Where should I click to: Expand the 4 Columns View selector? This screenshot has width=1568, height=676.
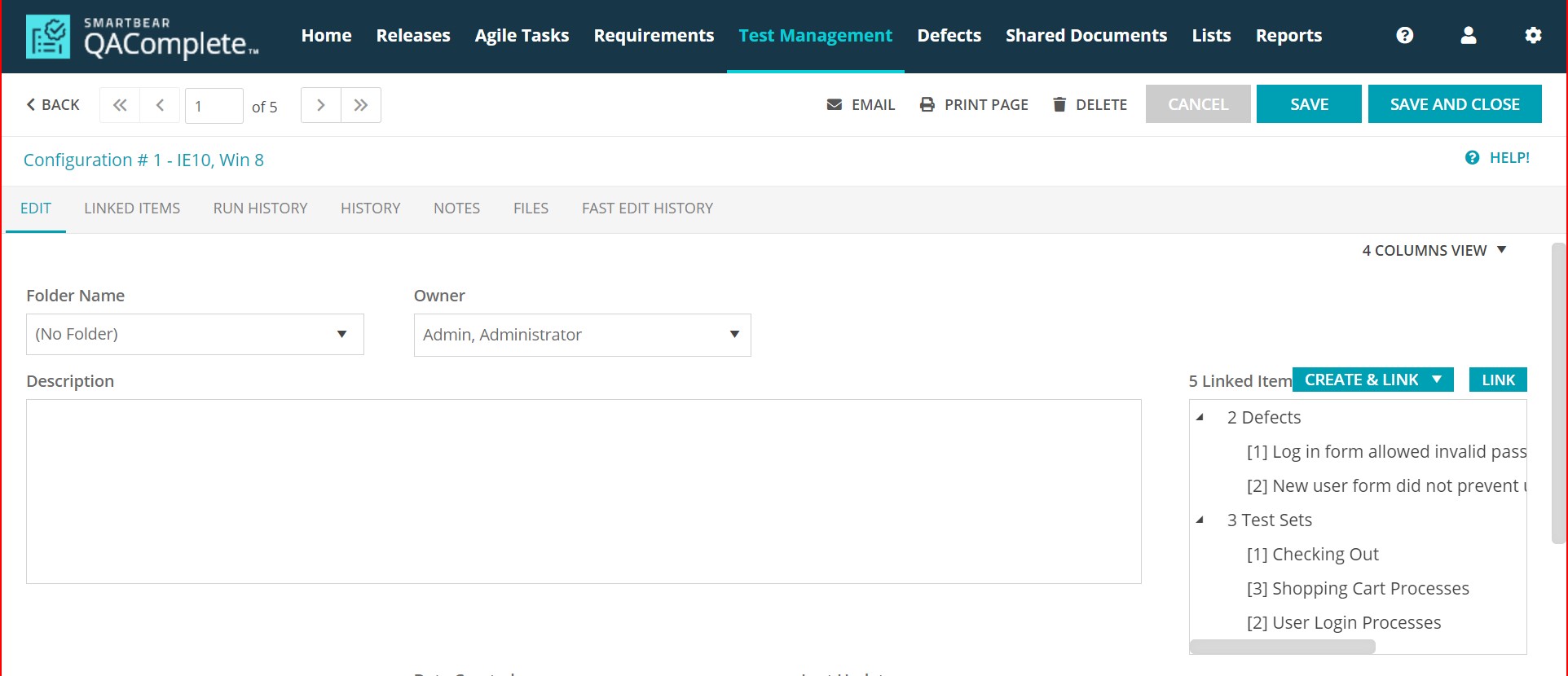click(x=1434, y=251)
